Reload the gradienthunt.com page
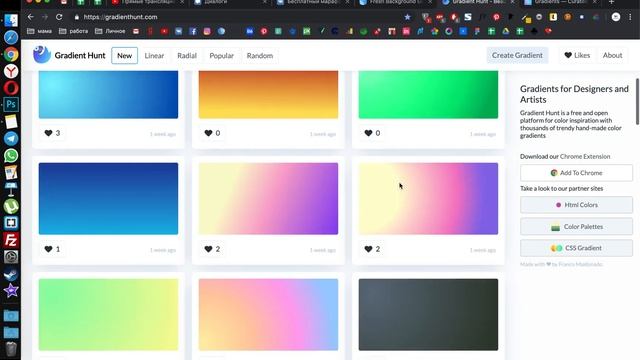Image resolution: width=640 pixels, height=360 pixels. pos(59,17)
